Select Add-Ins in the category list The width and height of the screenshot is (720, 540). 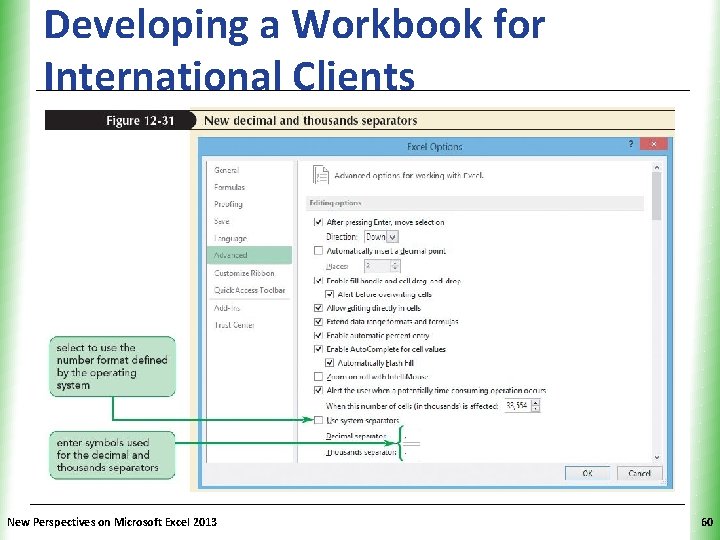[x=227, y=308]
